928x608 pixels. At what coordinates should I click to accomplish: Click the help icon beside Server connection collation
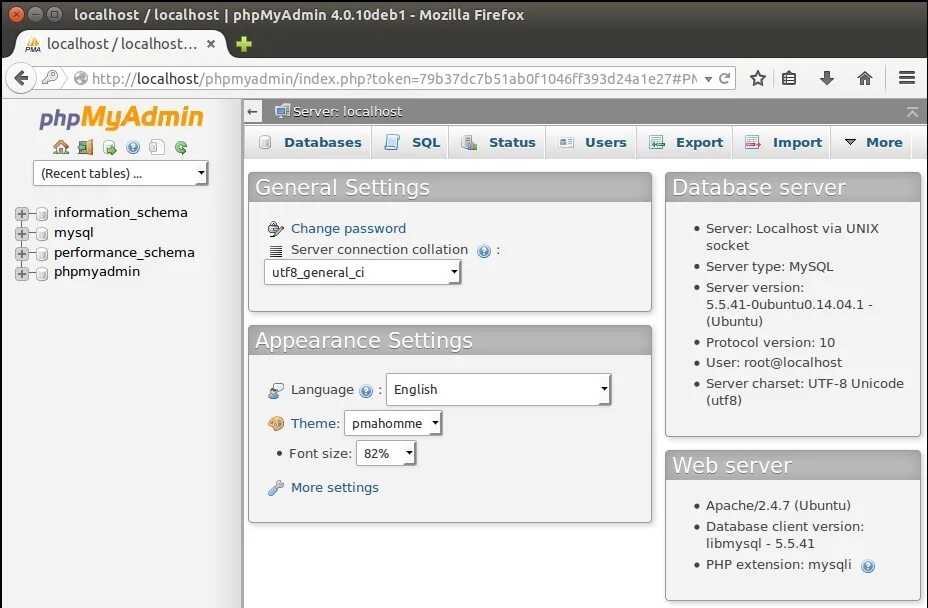(x=484, y=251)
